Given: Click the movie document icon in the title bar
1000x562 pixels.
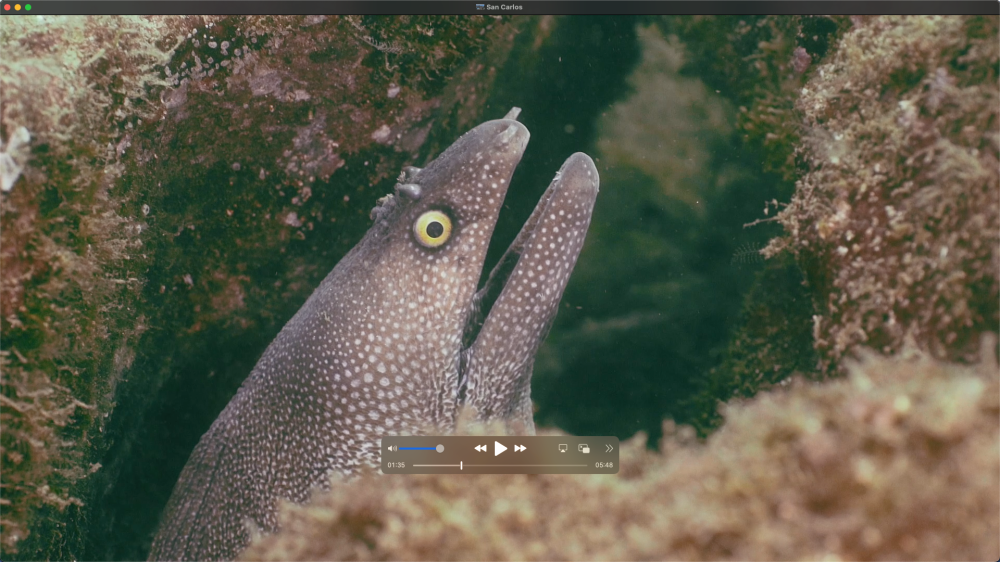Looking at the screenshot, I should tap(480, 7).
